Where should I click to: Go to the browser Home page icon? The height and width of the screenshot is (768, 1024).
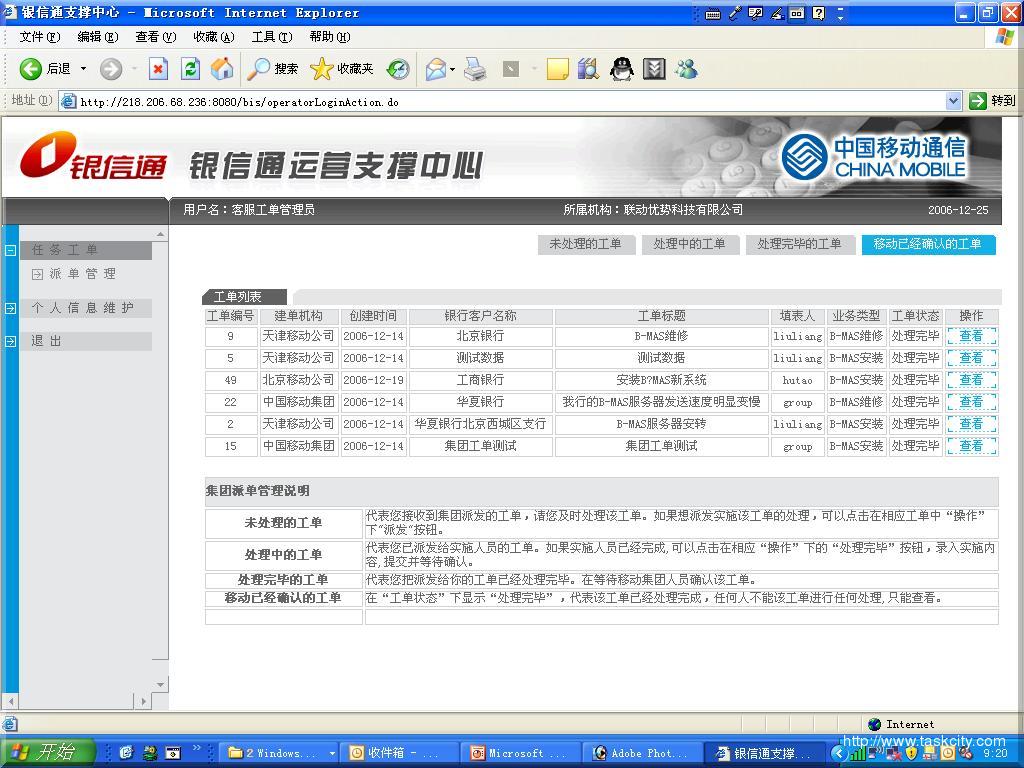[x=222, y=69]
